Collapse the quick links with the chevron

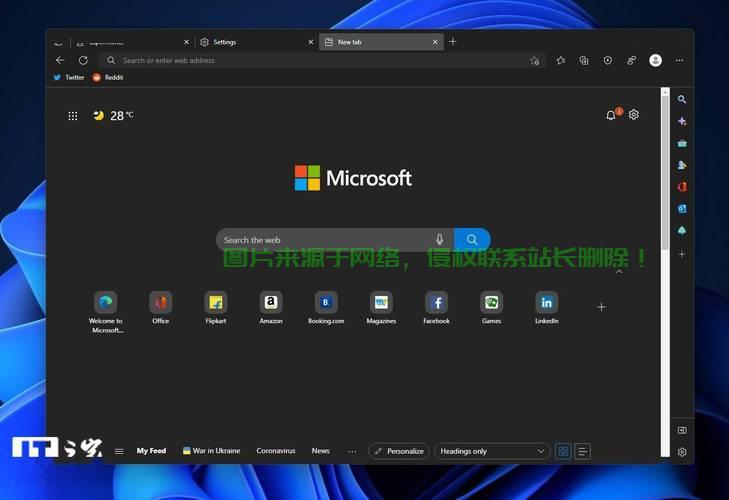[619, 272]
